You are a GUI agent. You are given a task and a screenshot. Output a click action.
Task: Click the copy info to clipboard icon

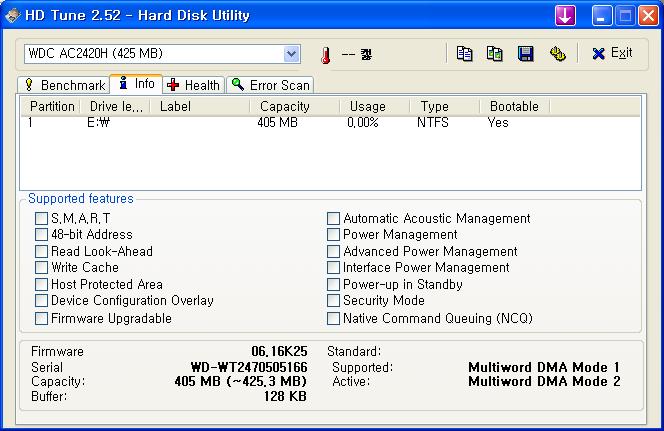pyautogui.click(x=465, y=54)
